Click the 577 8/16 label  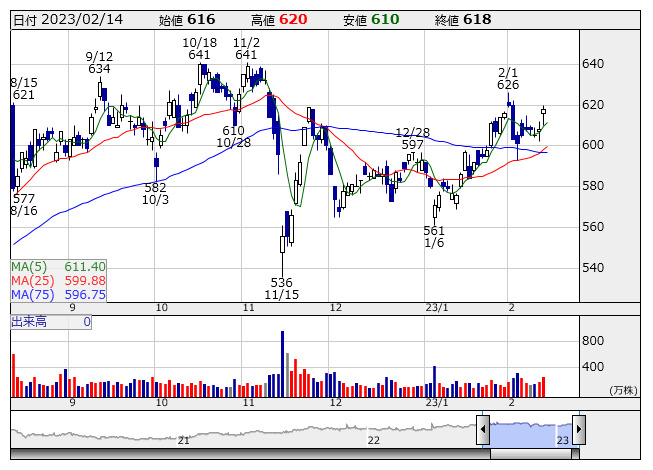tap(24, 204)
